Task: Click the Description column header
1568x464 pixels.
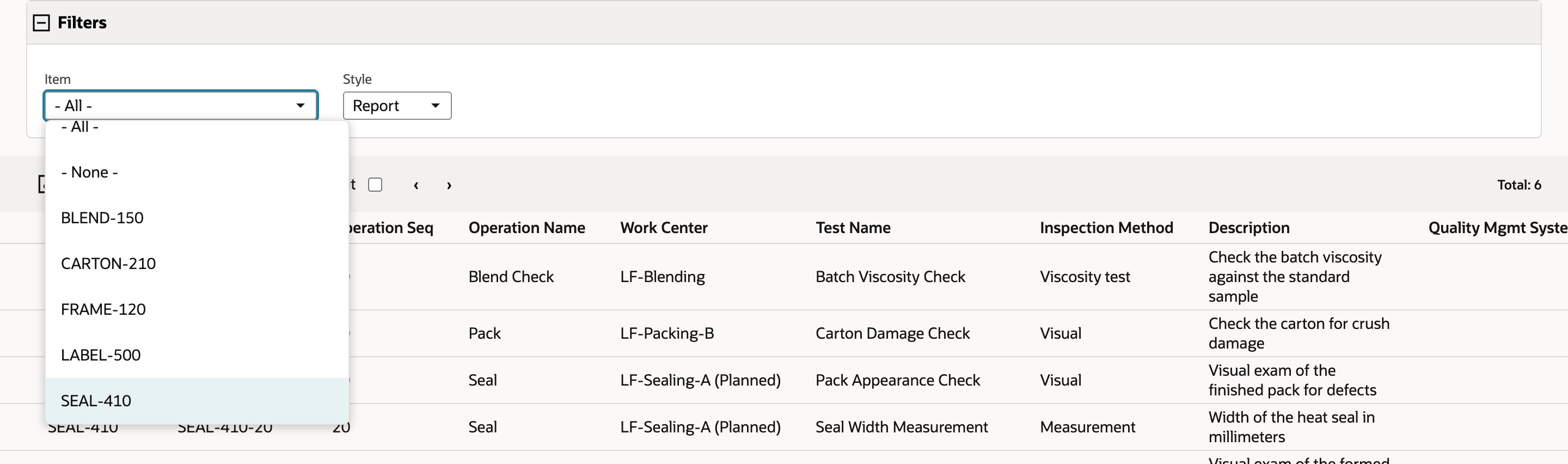Action: (x=1249, y=228)
